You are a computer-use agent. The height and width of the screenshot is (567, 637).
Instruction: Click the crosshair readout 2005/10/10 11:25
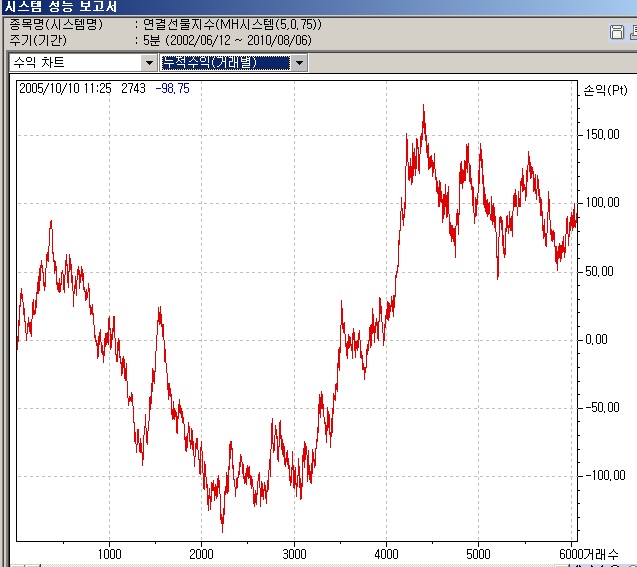[65, 89]
